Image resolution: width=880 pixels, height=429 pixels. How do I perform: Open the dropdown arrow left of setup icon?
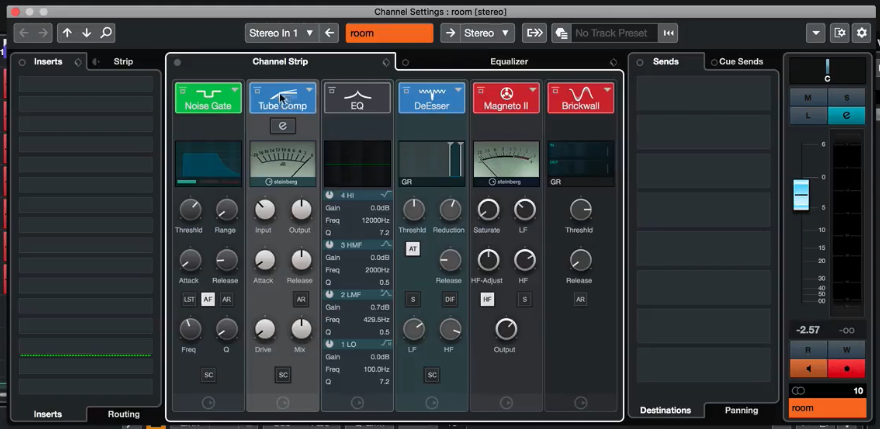tap(815, 33)
